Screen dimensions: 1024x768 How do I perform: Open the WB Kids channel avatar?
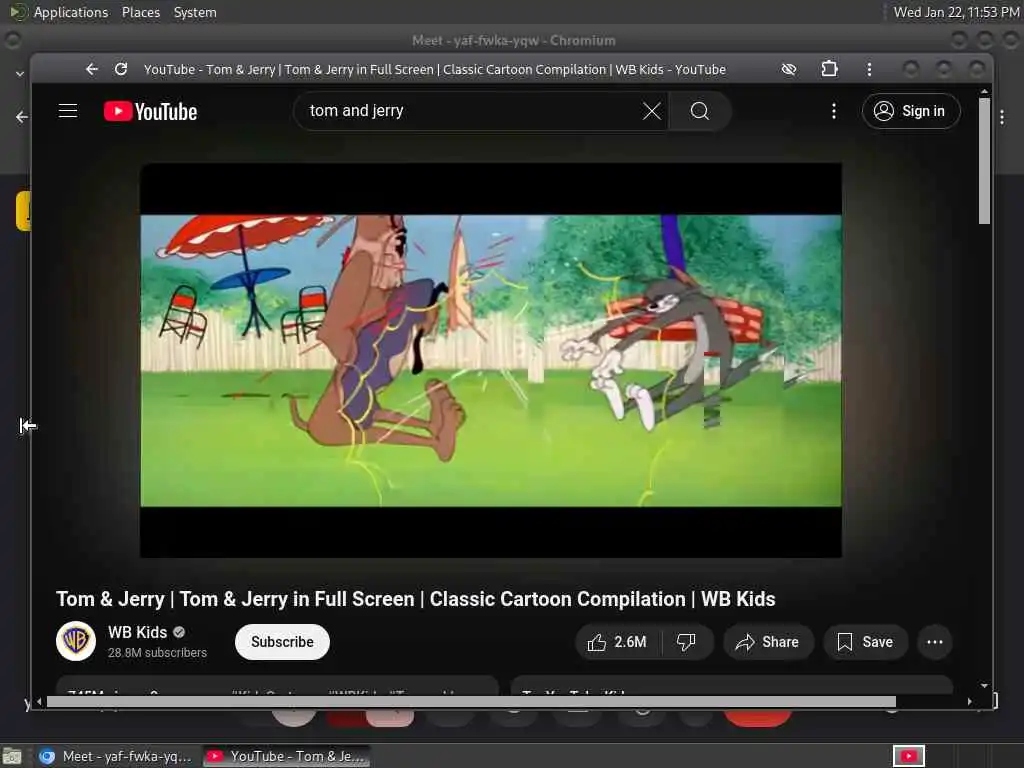76,641
